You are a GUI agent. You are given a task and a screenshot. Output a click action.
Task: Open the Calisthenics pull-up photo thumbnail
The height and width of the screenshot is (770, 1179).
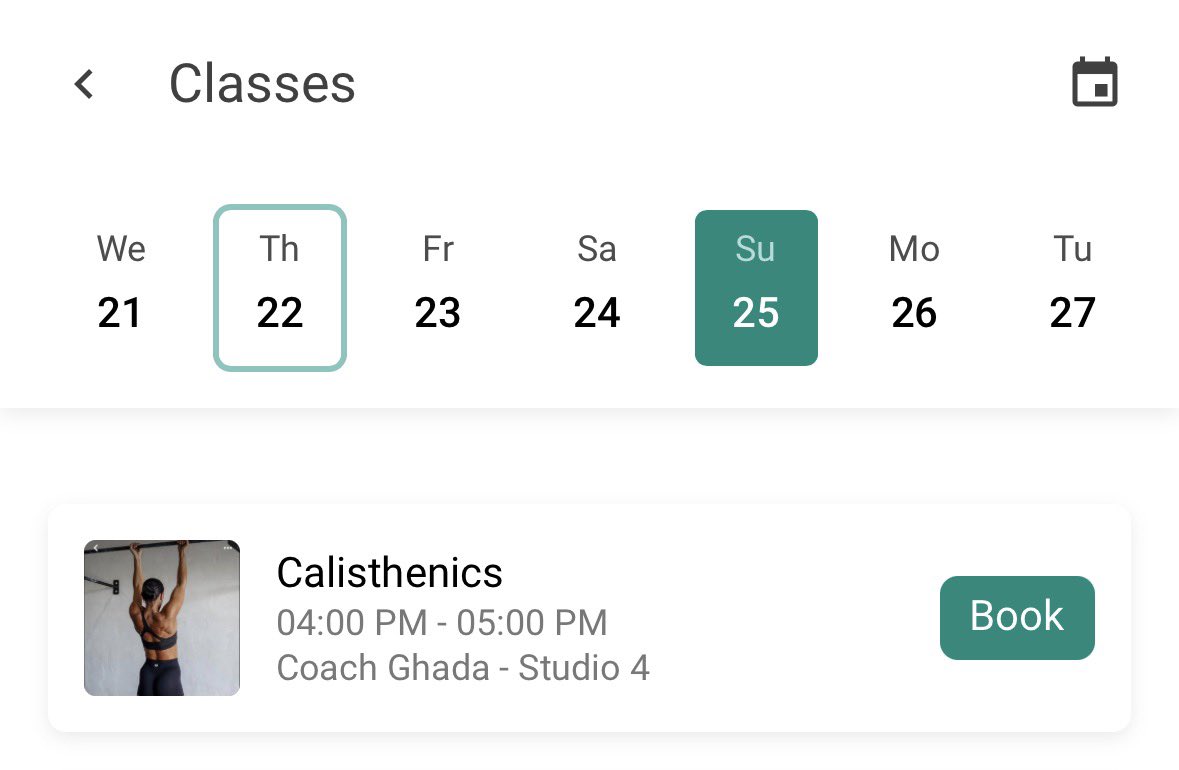point(162,617)
